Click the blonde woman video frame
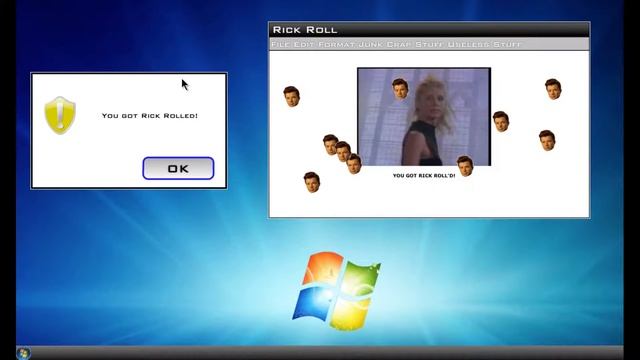 [424, 117]
